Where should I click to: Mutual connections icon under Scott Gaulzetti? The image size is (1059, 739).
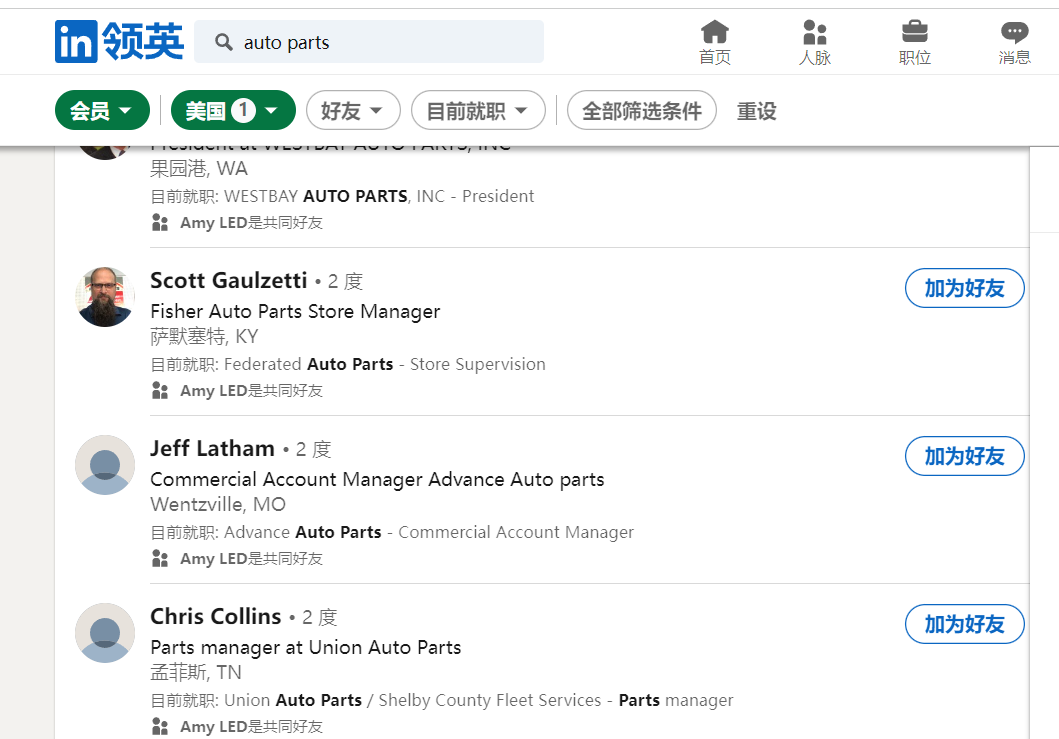tap(160, 390)
